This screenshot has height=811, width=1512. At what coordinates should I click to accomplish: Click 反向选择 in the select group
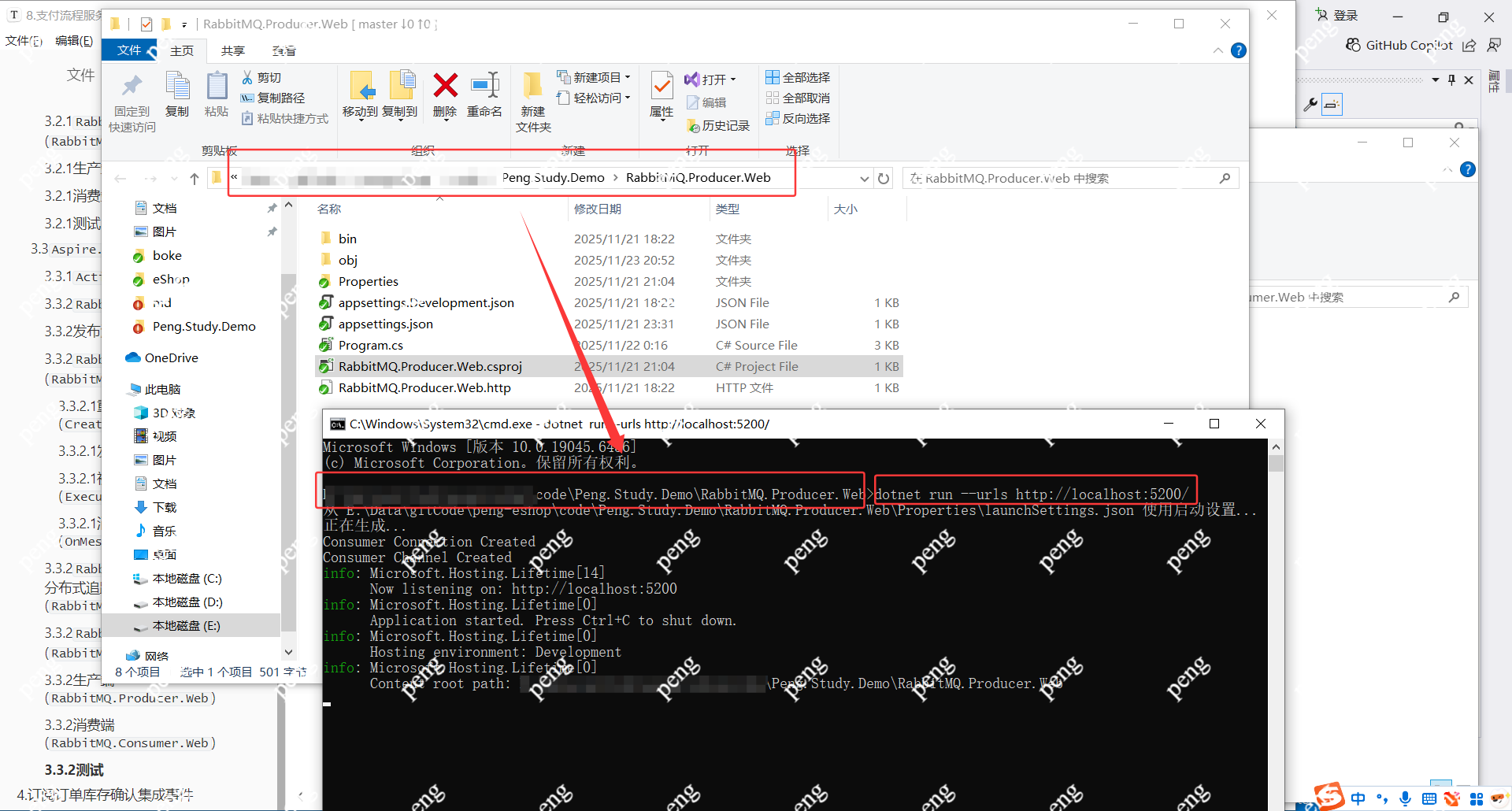[798, 118]
